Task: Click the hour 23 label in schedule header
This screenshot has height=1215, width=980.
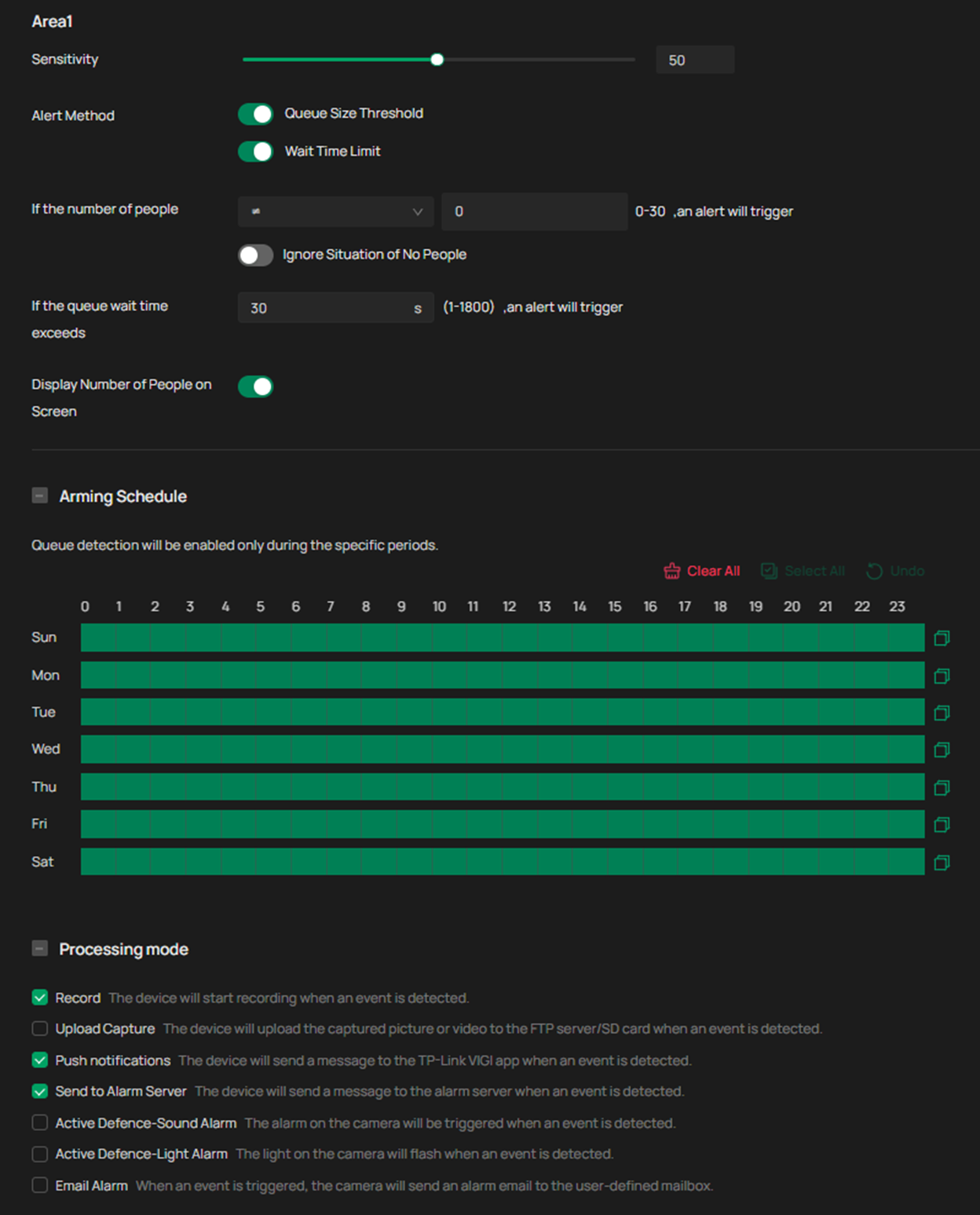Action: point(897,606)
